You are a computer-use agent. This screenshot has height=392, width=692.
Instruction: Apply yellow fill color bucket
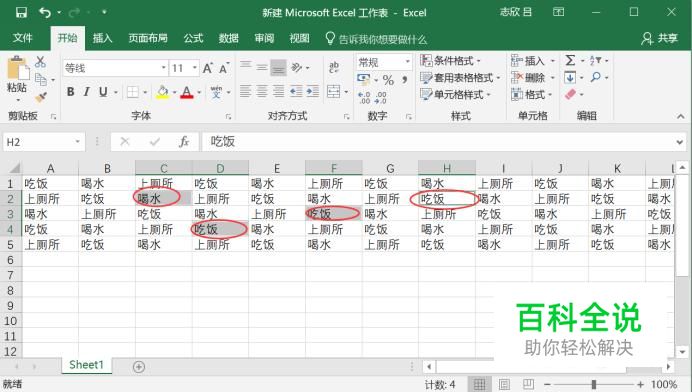coord(162,92)
